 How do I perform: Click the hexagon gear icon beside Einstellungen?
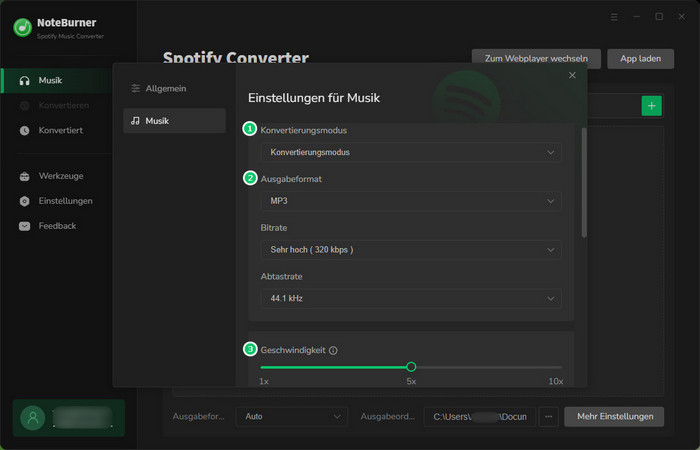(25, 201)
